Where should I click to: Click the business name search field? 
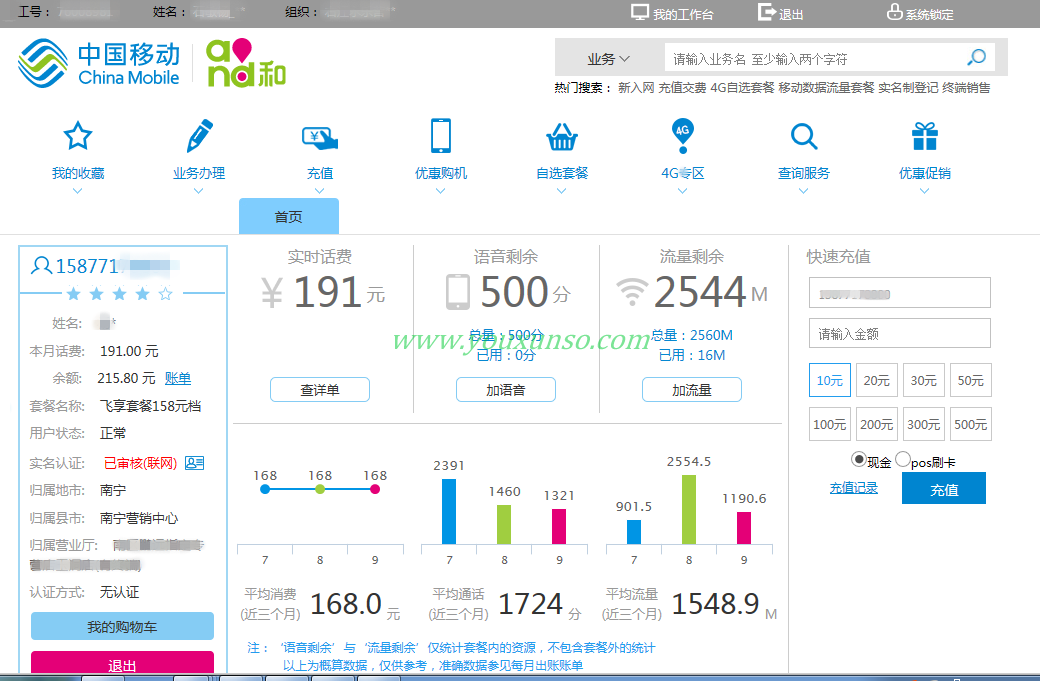pyautogui.click(x=814, y=58)
